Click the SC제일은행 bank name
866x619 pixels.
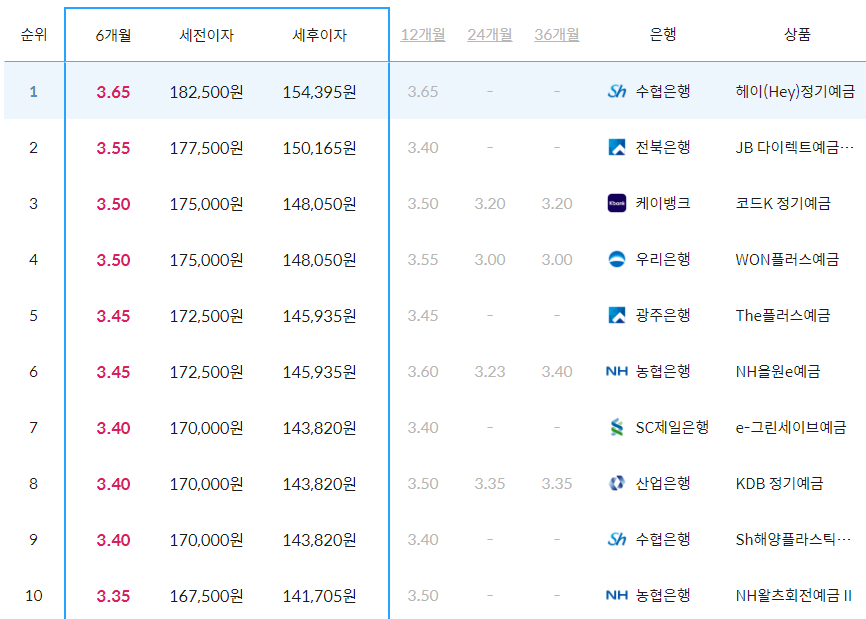pos(672,427)
